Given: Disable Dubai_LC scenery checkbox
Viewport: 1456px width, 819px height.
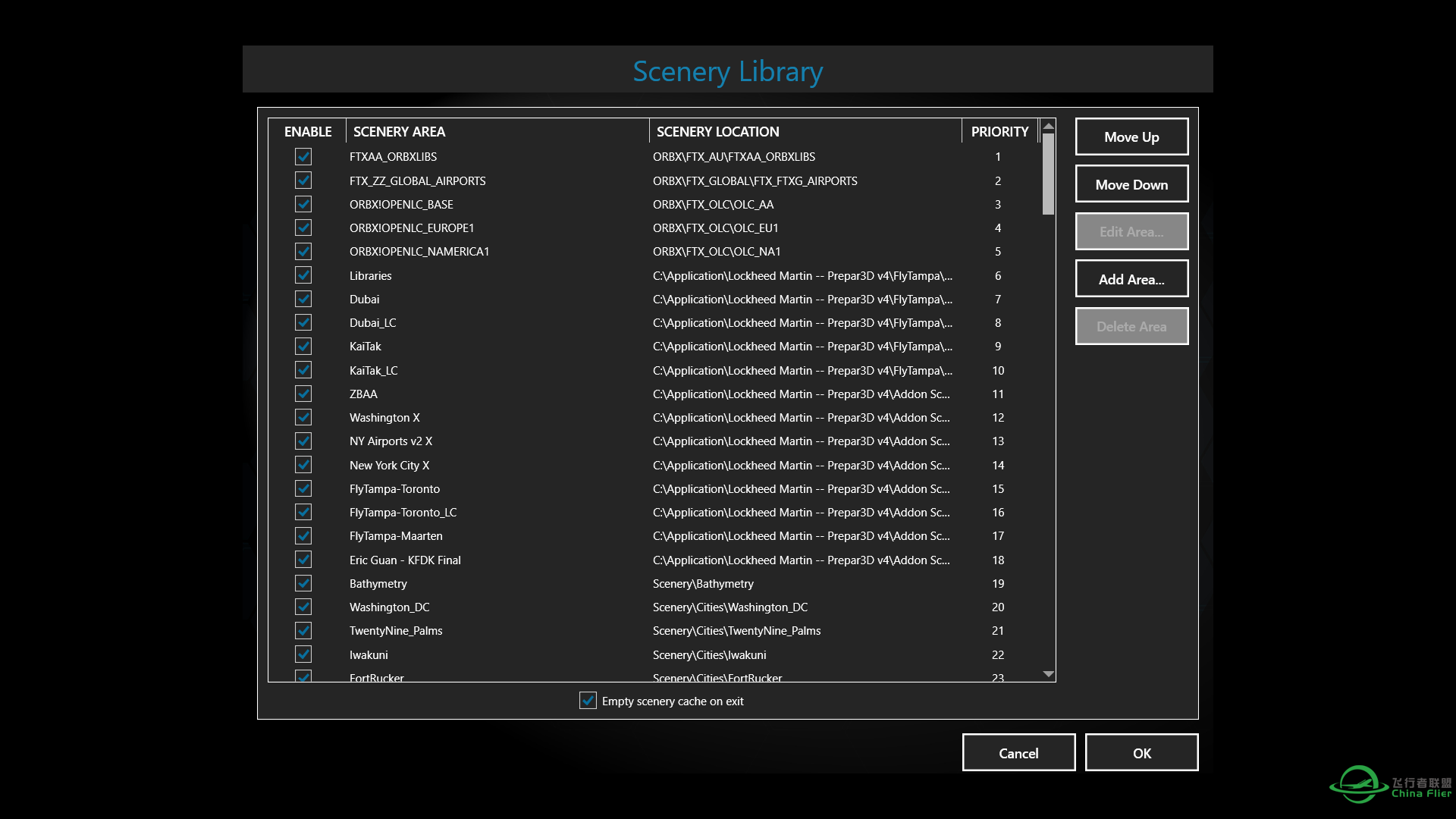Looking at the screenshot, I should 303,322.
